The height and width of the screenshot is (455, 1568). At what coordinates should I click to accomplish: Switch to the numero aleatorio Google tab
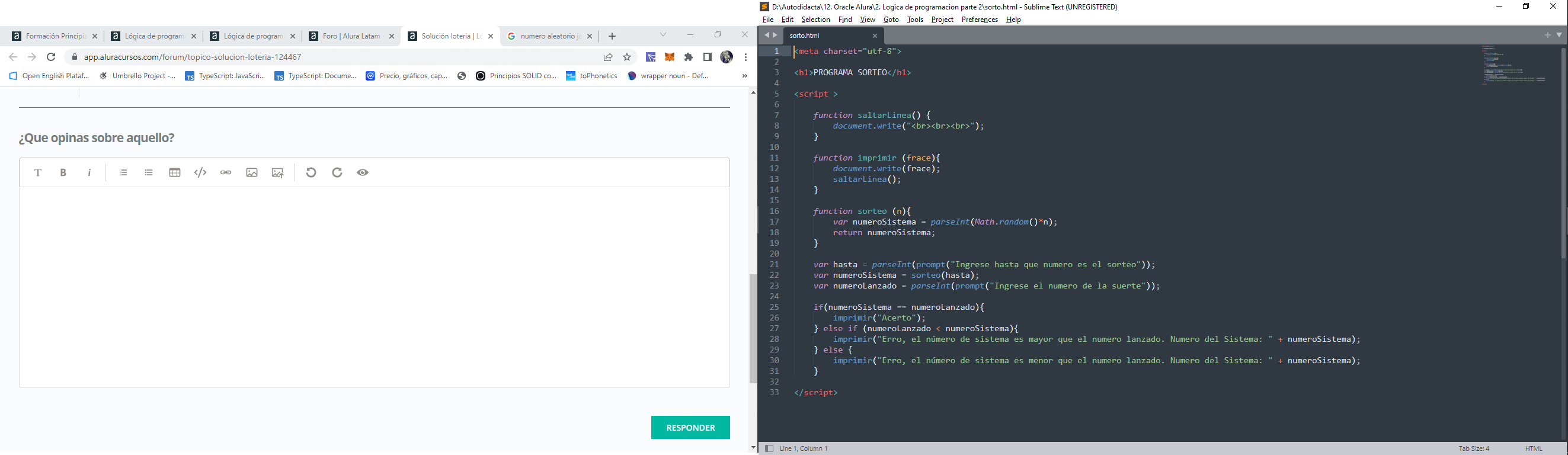pos(550,37)
